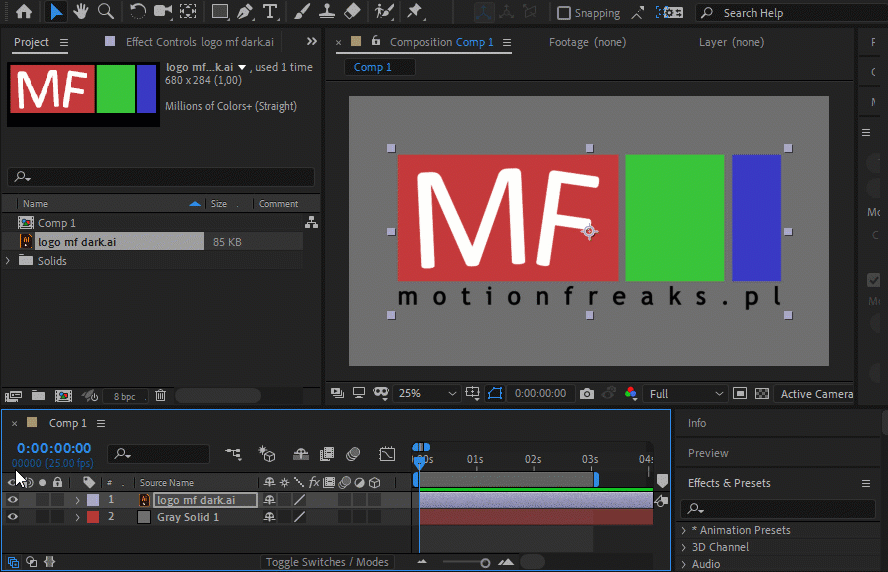The height and width of the screenshot is (572, 888).
Task: Delete selected project item with trash icon
Action: click(161, 395)
